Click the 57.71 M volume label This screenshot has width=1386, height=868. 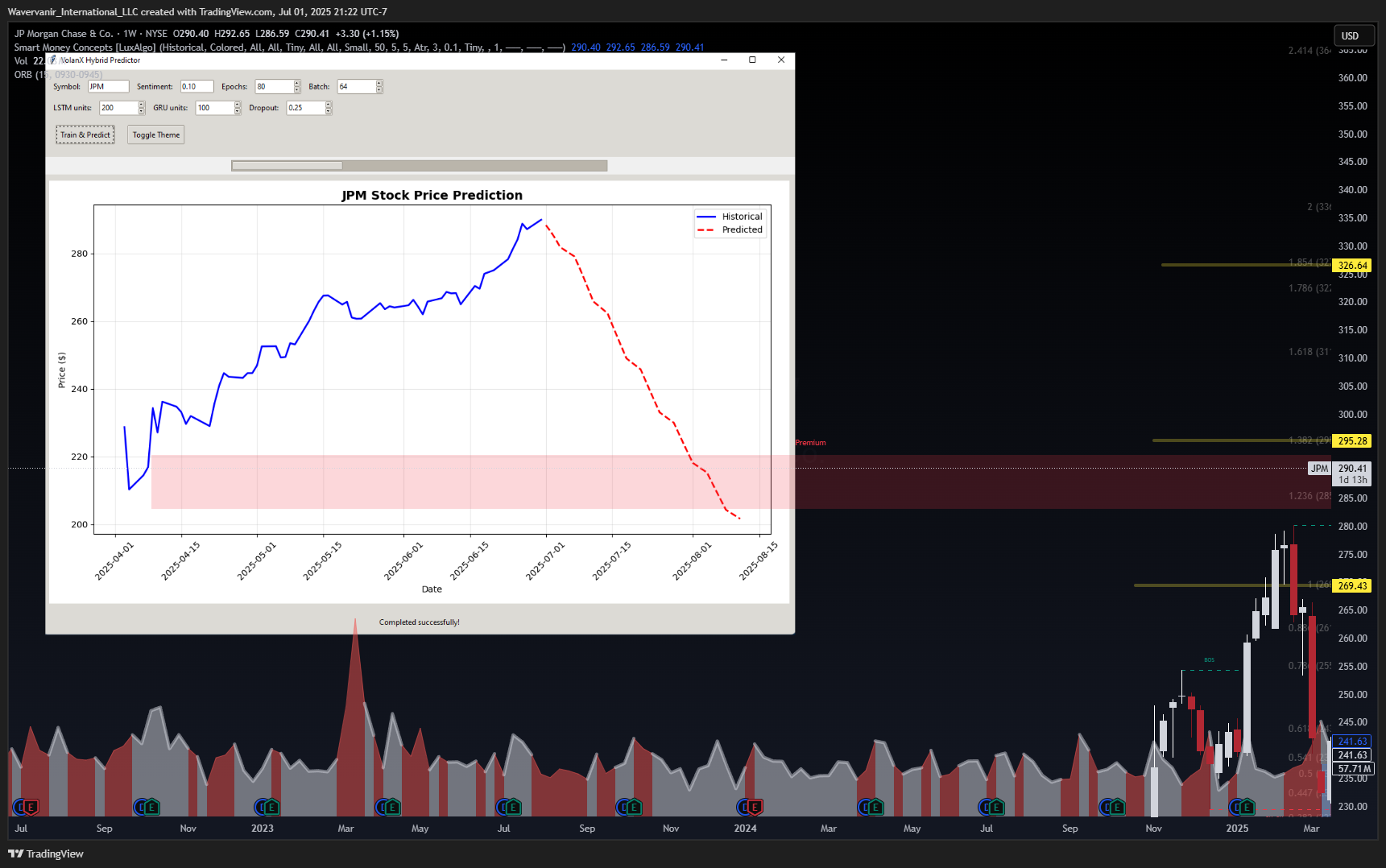click(1354, 768)
